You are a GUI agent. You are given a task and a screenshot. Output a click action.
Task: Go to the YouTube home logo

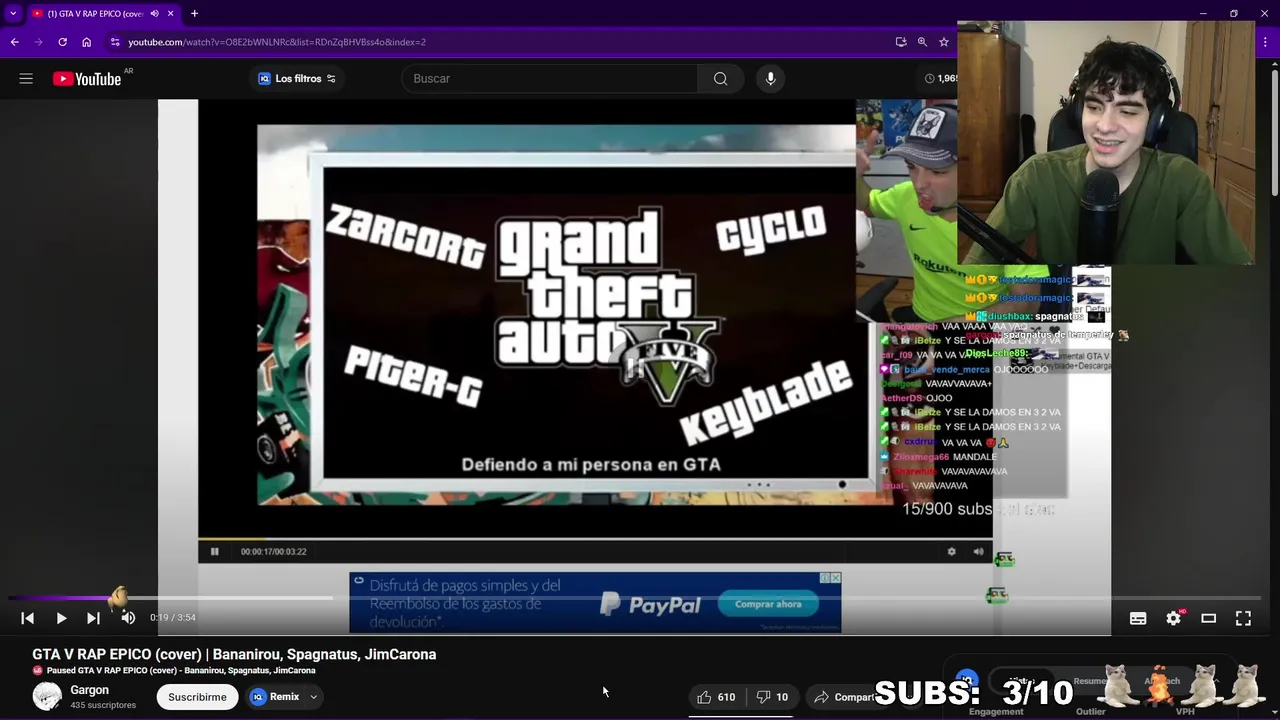(x=87, y=79)
